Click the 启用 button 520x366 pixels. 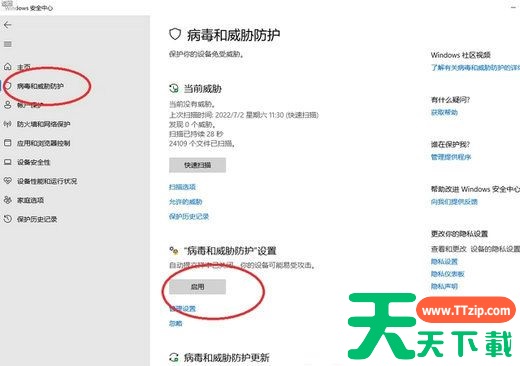[197, 287]
